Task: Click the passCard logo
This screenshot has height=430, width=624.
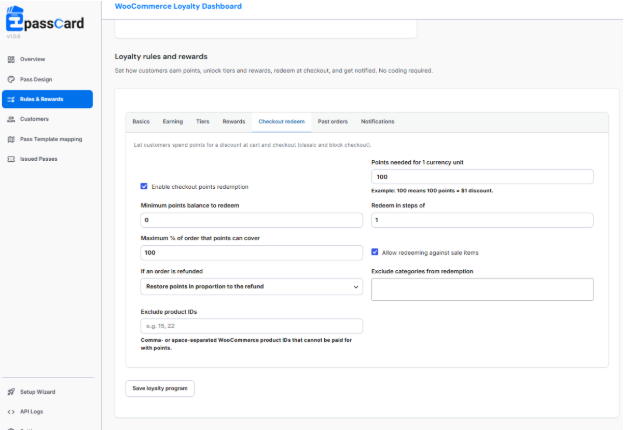Action: [x=45, y=20]
